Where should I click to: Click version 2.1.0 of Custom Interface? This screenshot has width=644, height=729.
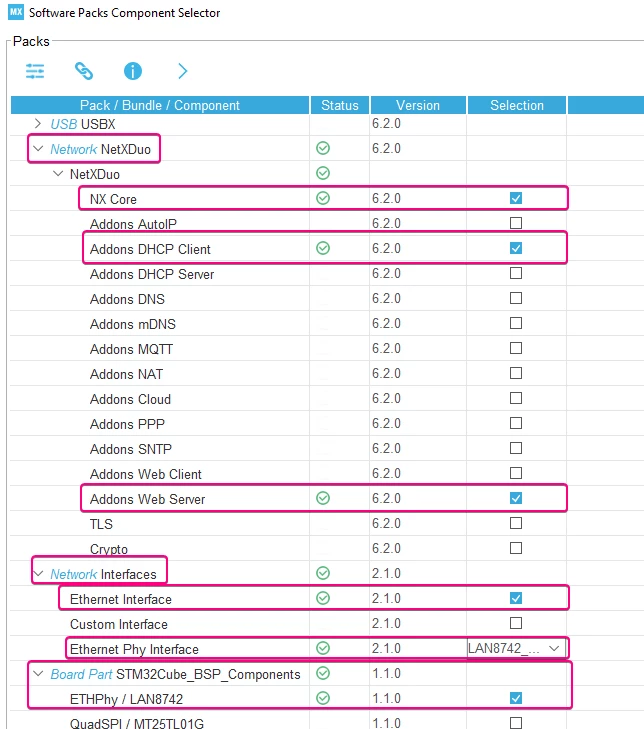click(386, 623)
